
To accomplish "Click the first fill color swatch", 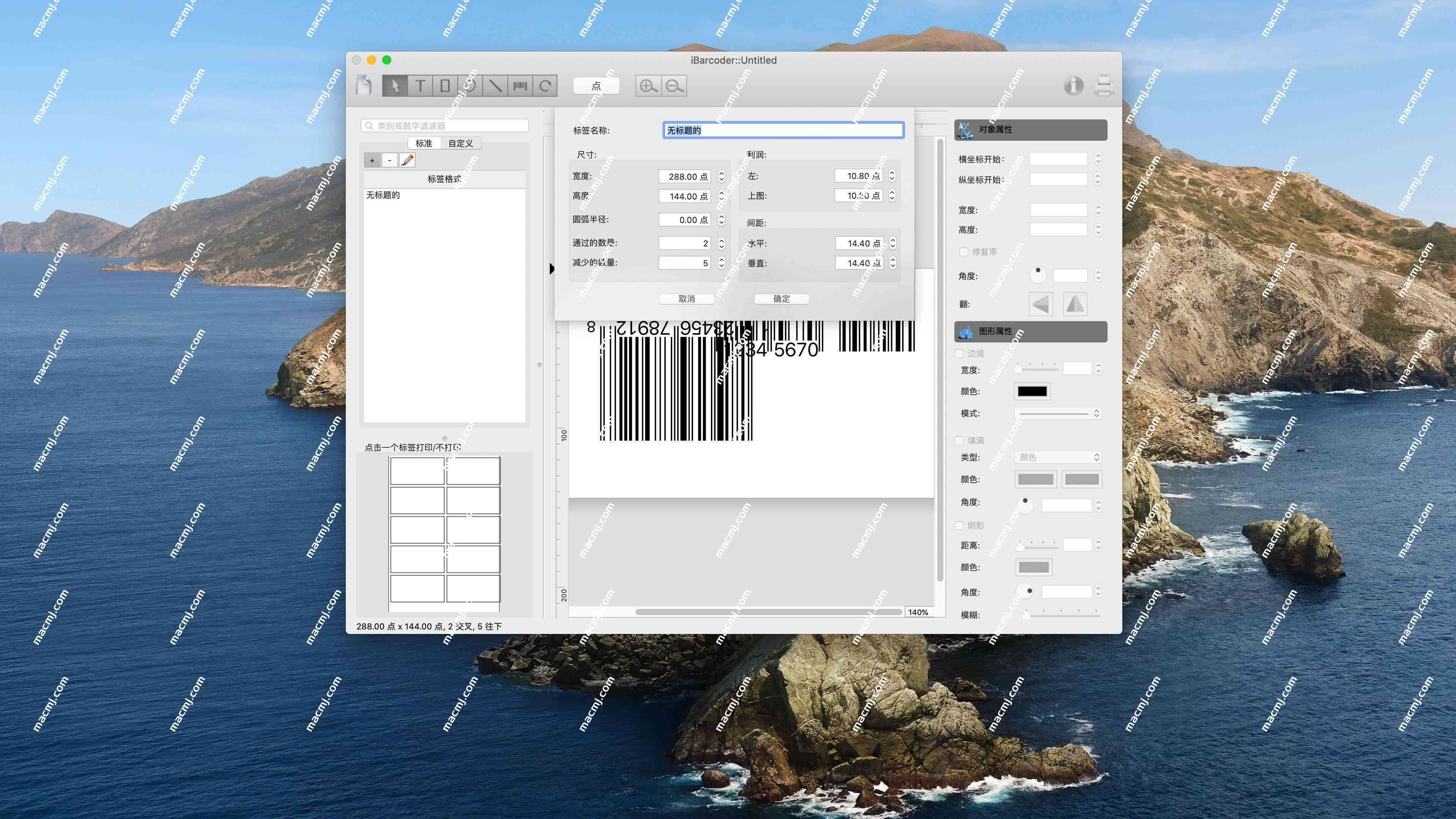I will 1036,479.
